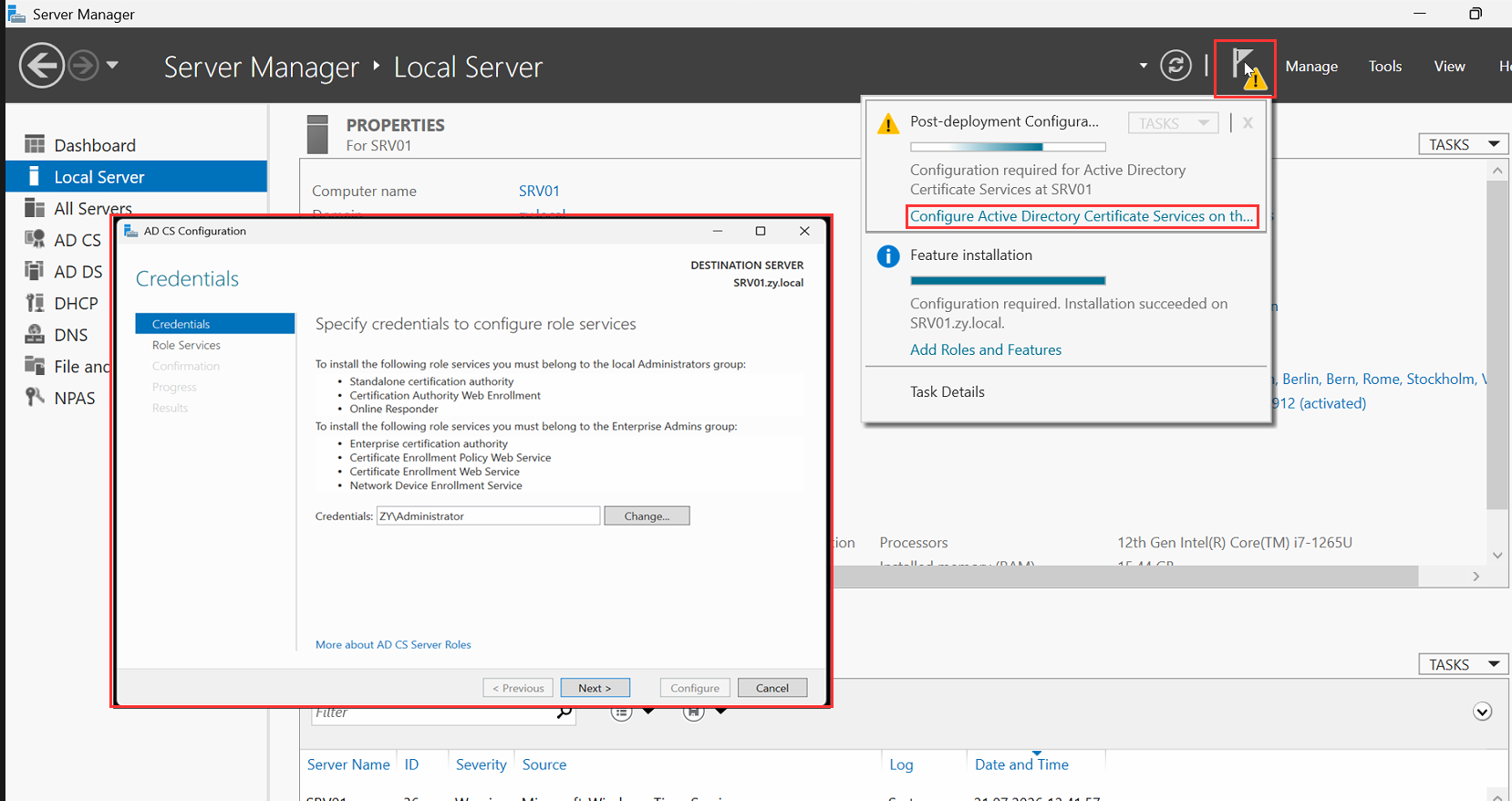Cancel the AD CS Configuration wizard
This screenshot has width=1512, height=801.
772,688
